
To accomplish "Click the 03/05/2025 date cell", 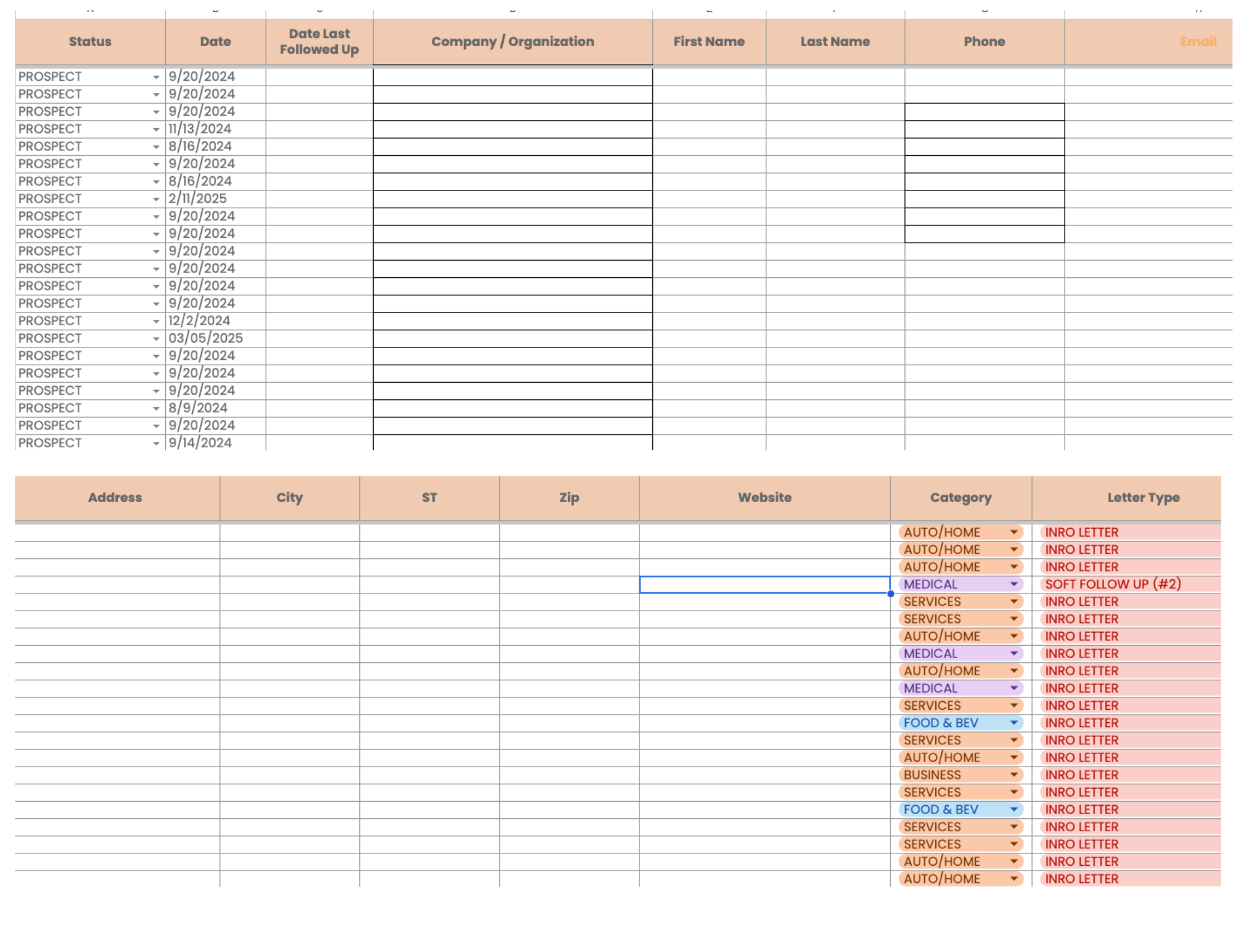I will click(215, 338).
